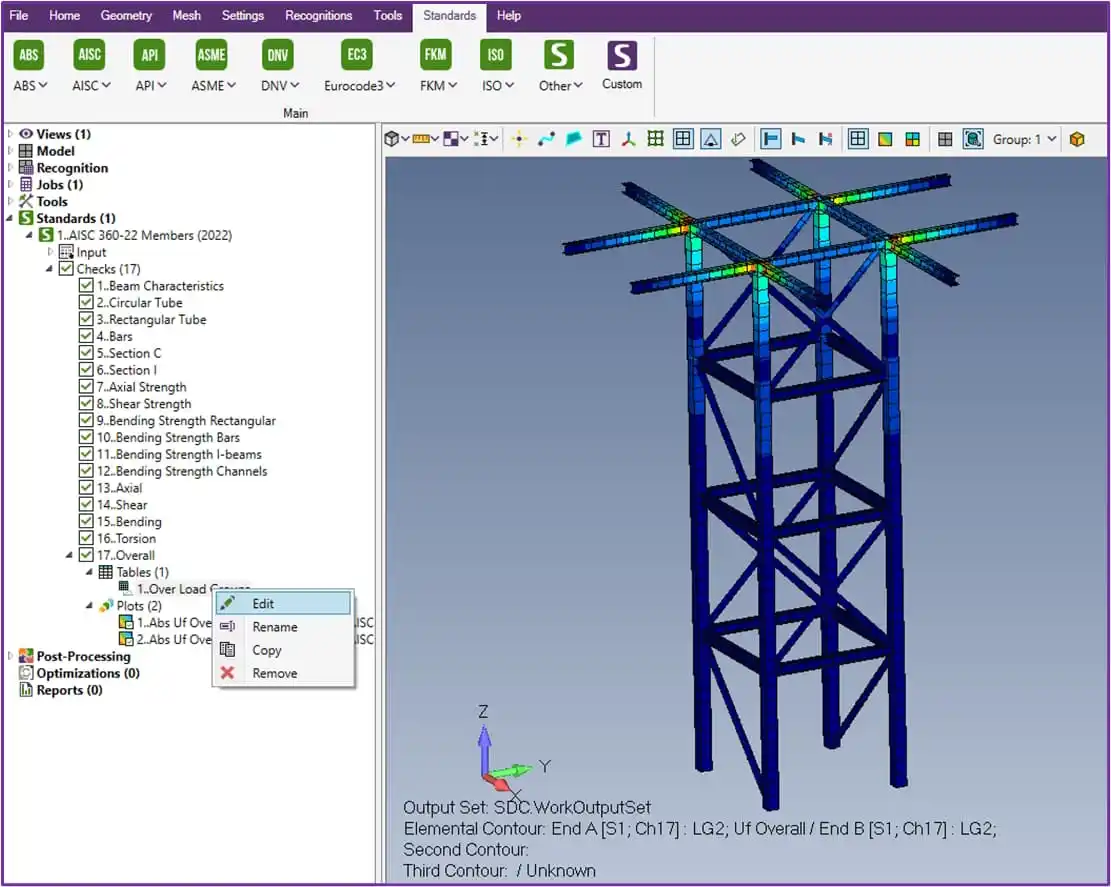Open the ISO standards icon

point(495,55)
